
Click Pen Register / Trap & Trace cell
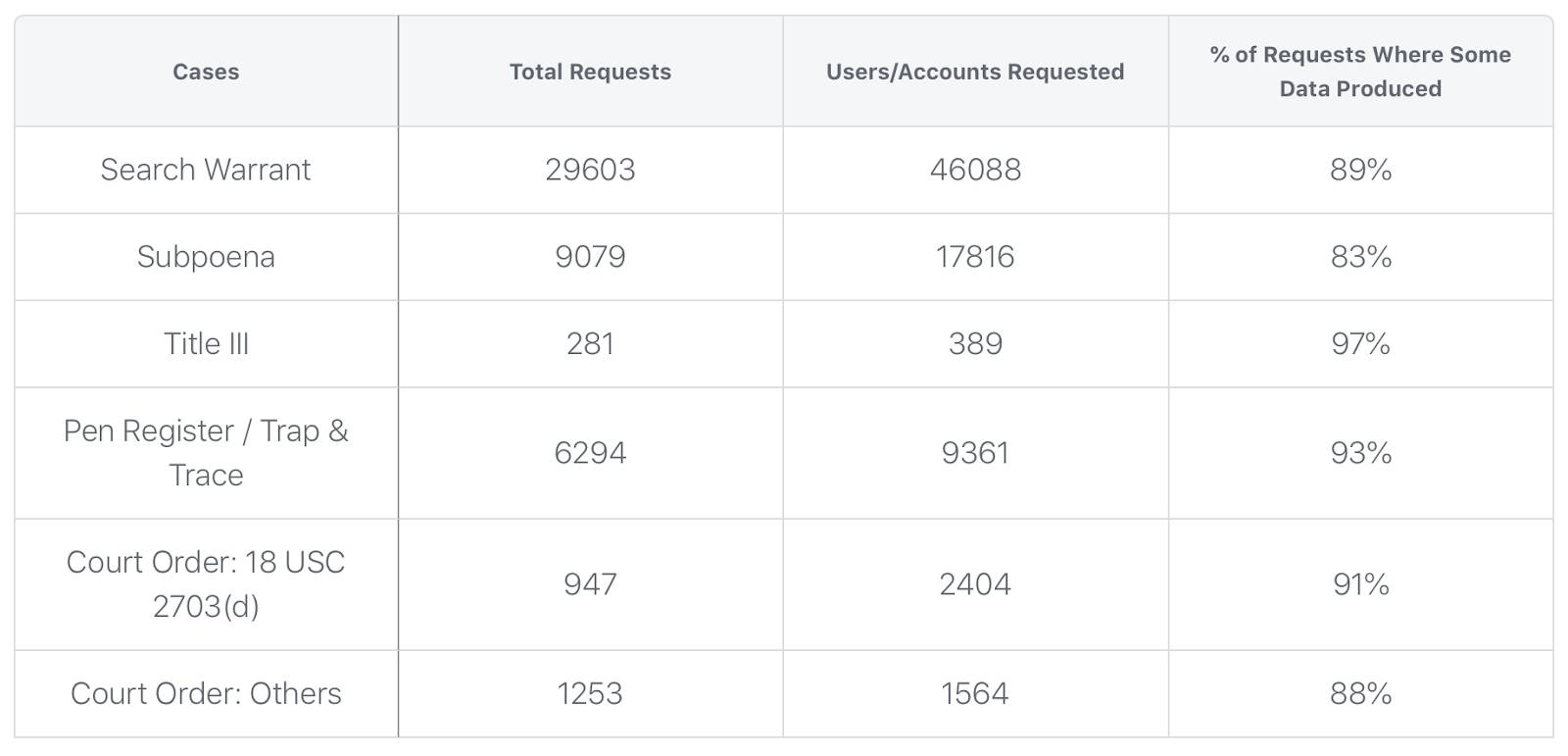(206, 453)
